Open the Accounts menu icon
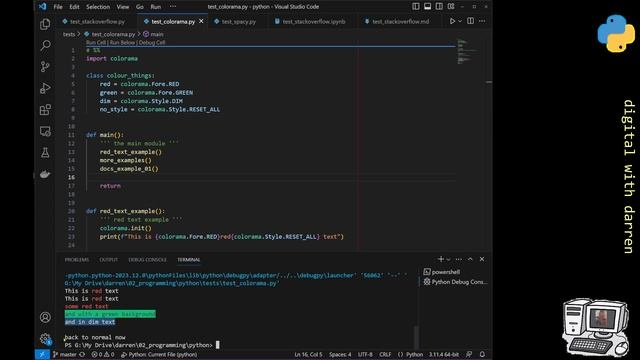This screenshot has width=640, height=360. point(45,317)
